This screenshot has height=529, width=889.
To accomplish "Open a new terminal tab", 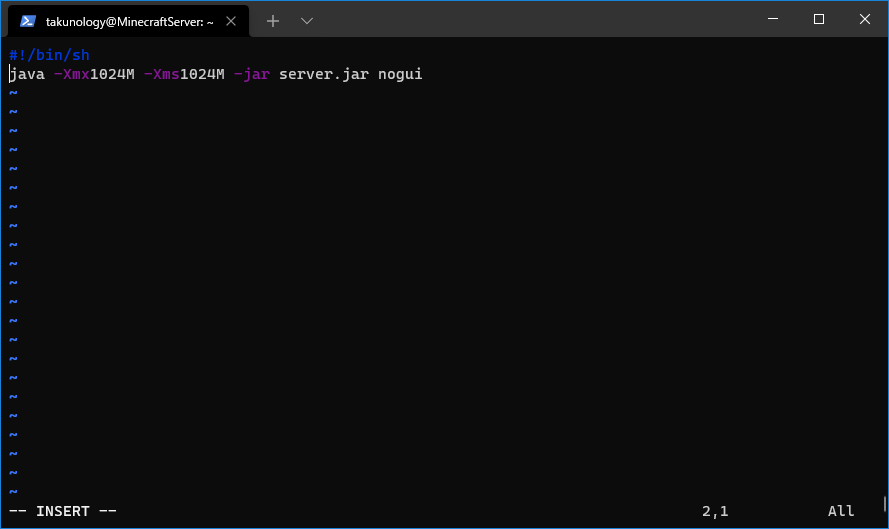I will coord(273,21).
